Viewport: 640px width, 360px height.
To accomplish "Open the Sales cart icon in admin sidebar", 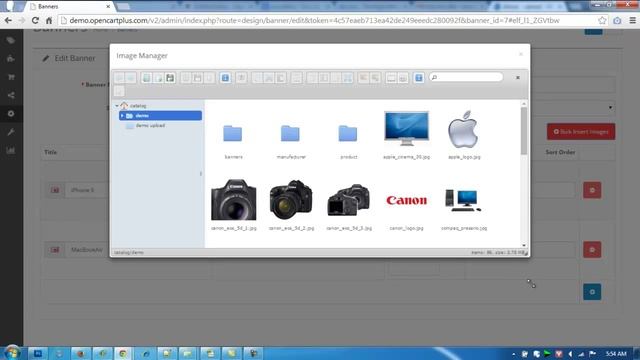I will pyautogui.click(x=11, y=77).
